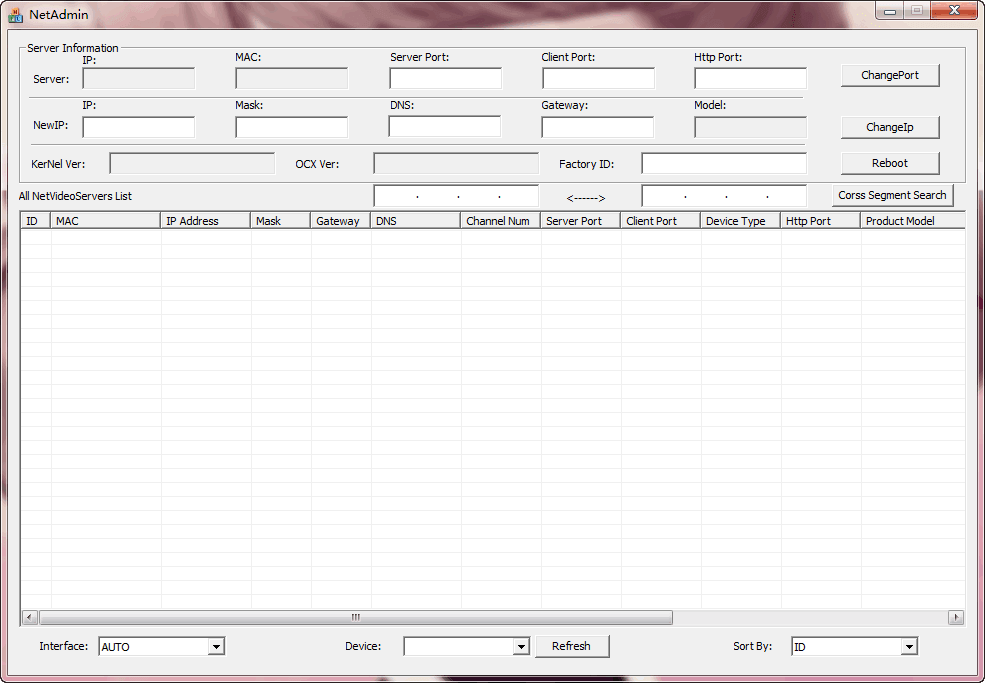The width and height of the screenshot is (985, 683).
Task: Click the Gateway input field
Action: pos(597,127)
